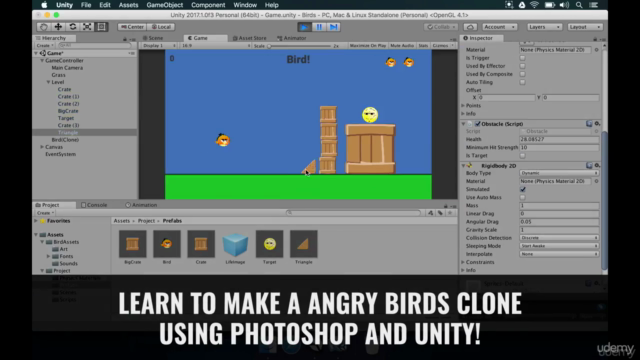This screenshot has width=640, height=360.
Task: Expand the Points section
Action: (463, 106)
